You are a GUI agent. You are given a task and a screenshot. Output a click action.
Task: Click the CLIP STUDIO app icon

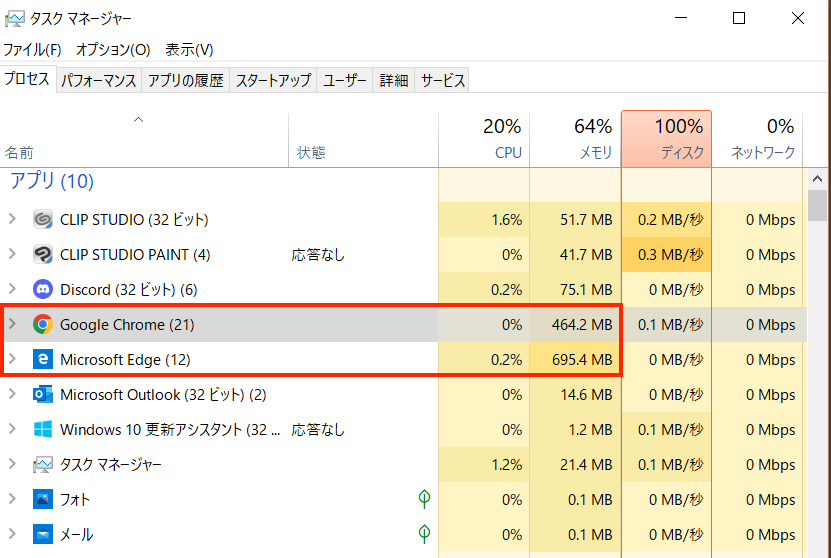42,219
